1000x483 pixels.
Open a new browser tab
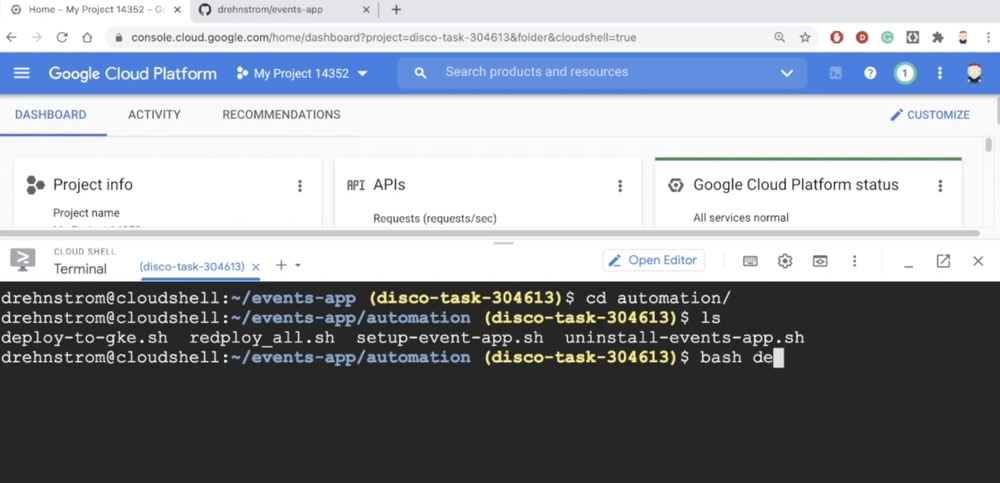point(396,10)
